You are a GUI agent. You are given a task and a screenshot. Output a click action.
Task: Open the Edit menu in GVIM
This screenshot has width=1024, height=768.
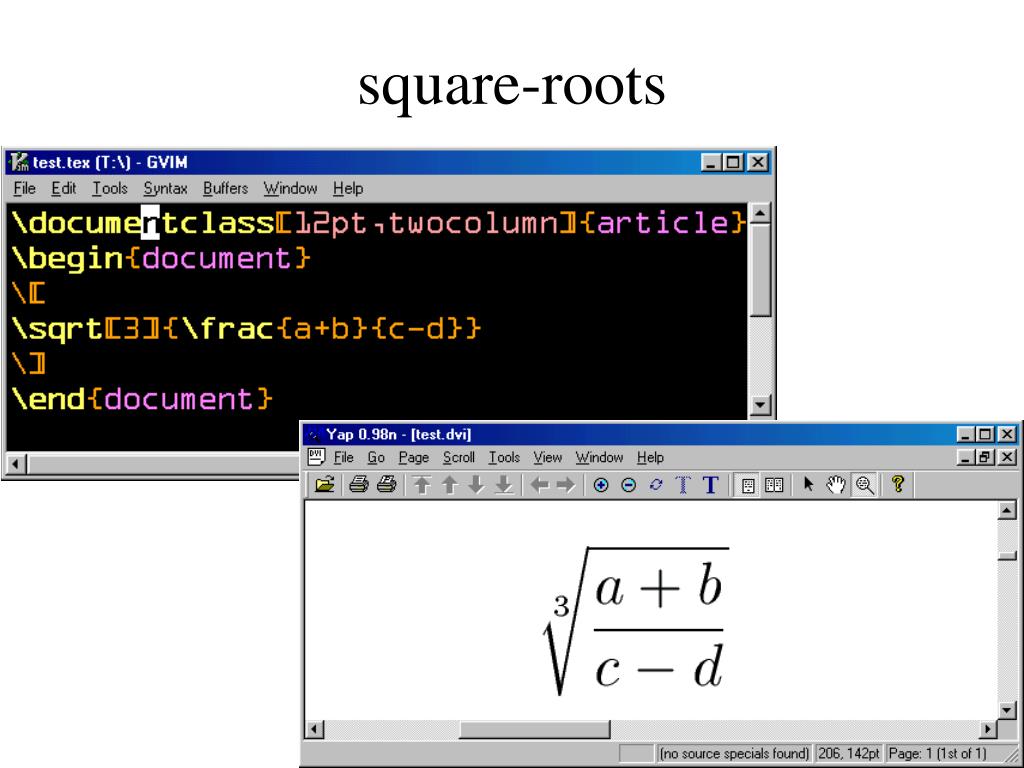point(63,188)
